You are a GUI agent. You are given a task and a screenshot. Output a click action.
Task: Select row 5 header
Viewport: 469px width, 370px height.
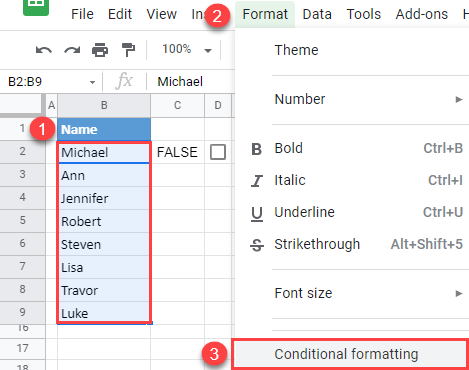click(22, 220)
